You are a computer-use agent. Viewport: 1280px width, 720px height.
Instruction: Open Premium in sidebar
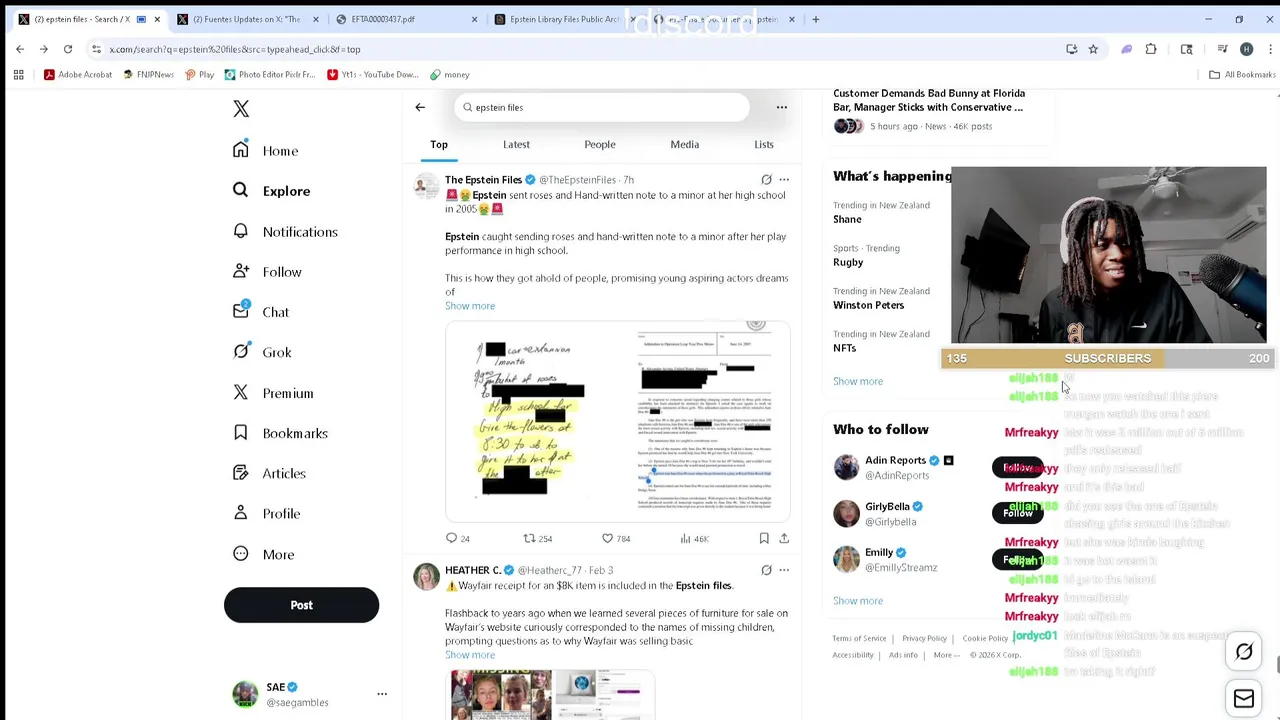pos(273,393)
